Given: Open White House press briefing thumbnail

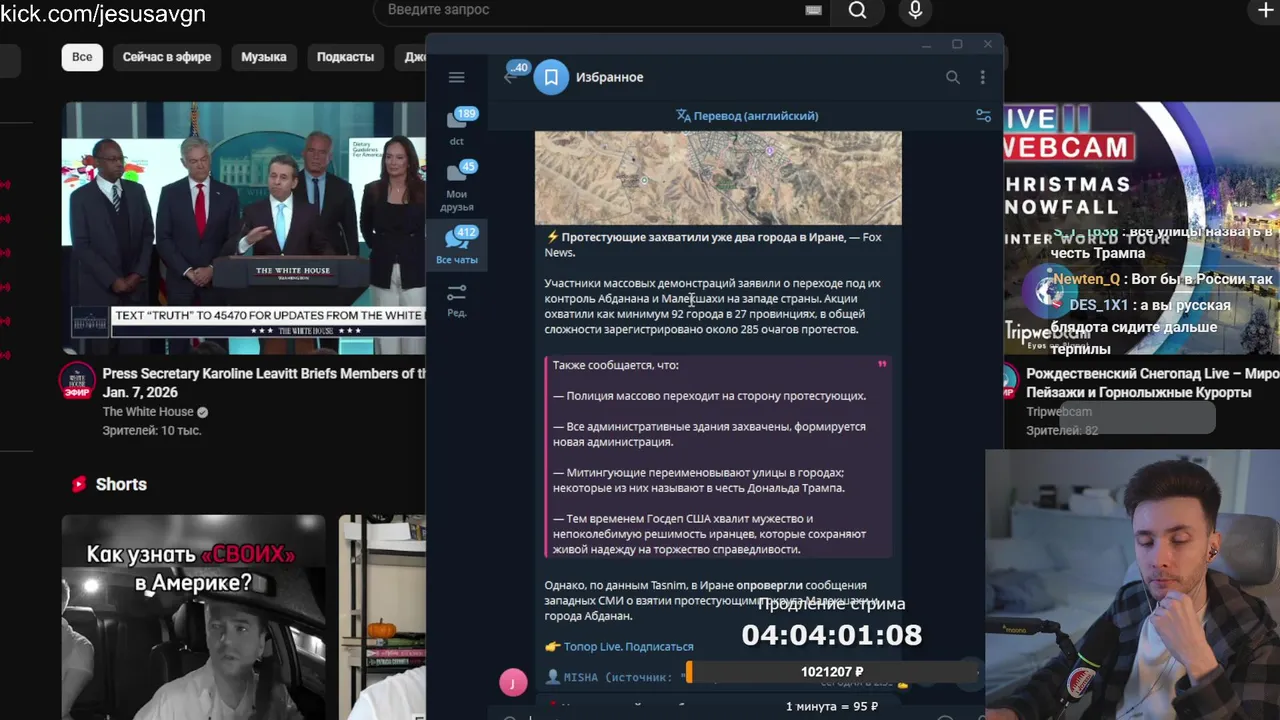Looking at the screenshot, I should [x=244, y=228].
